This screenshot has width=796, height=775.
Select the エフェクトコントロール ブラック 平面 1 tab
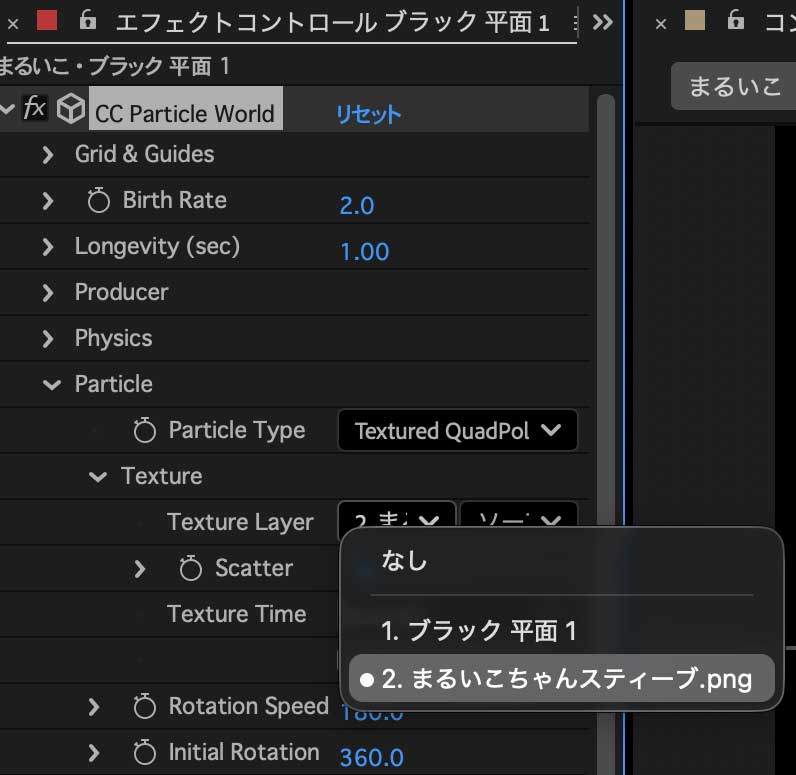pos(333,23)
